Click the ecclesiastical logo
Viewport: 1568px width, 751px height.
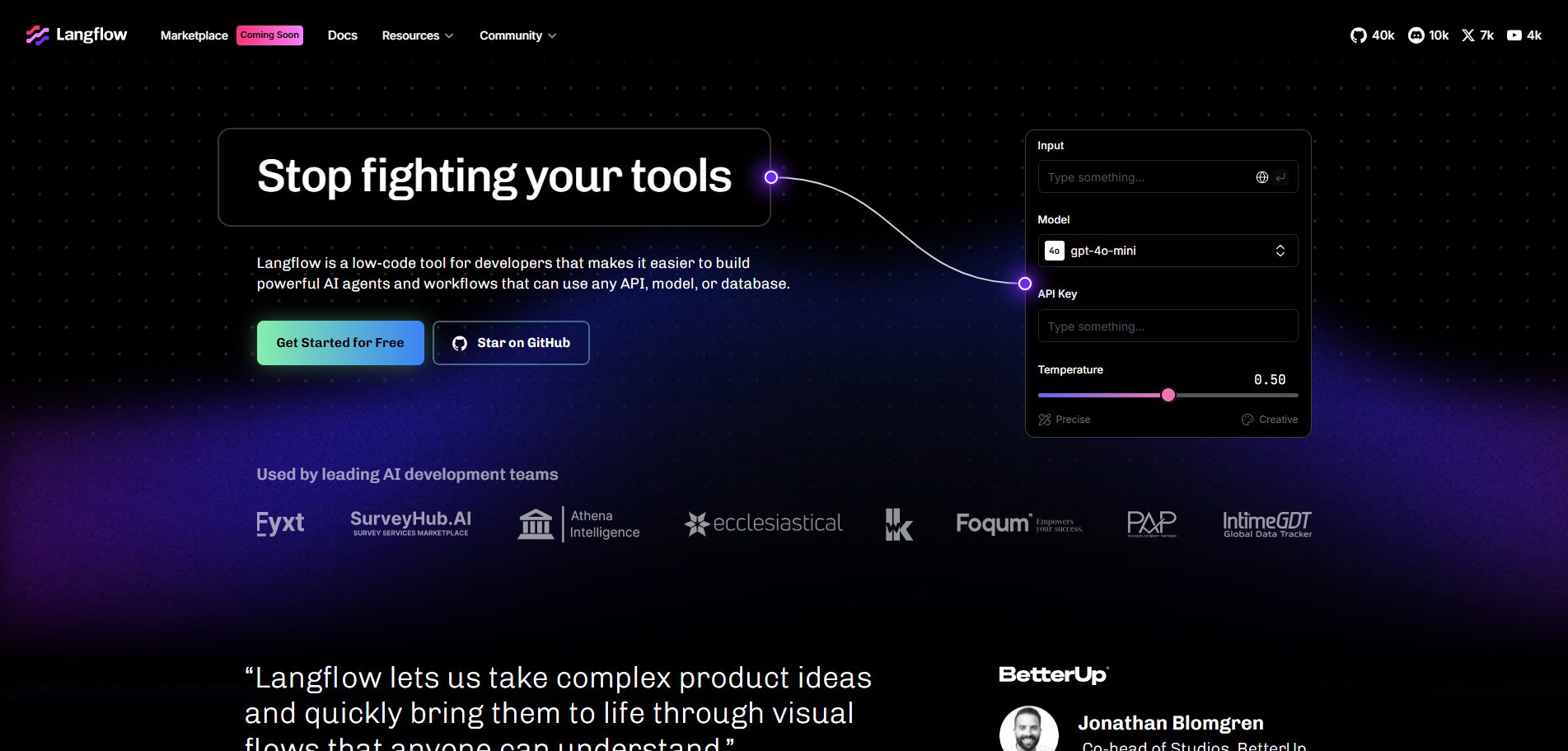(x=763, y=523)
